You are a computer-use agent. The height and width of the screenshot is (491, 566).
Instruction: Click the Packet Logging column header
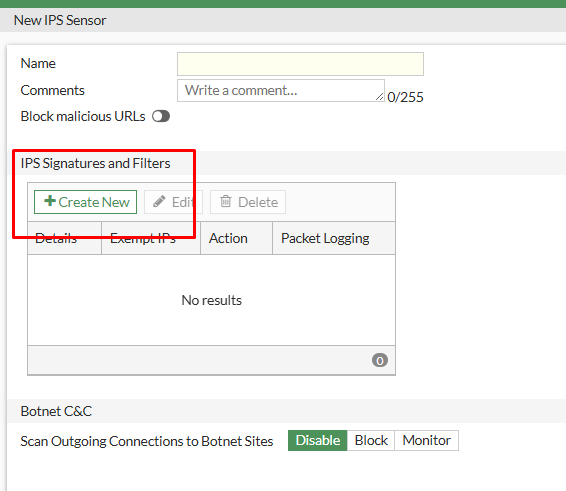click(334, 238)
